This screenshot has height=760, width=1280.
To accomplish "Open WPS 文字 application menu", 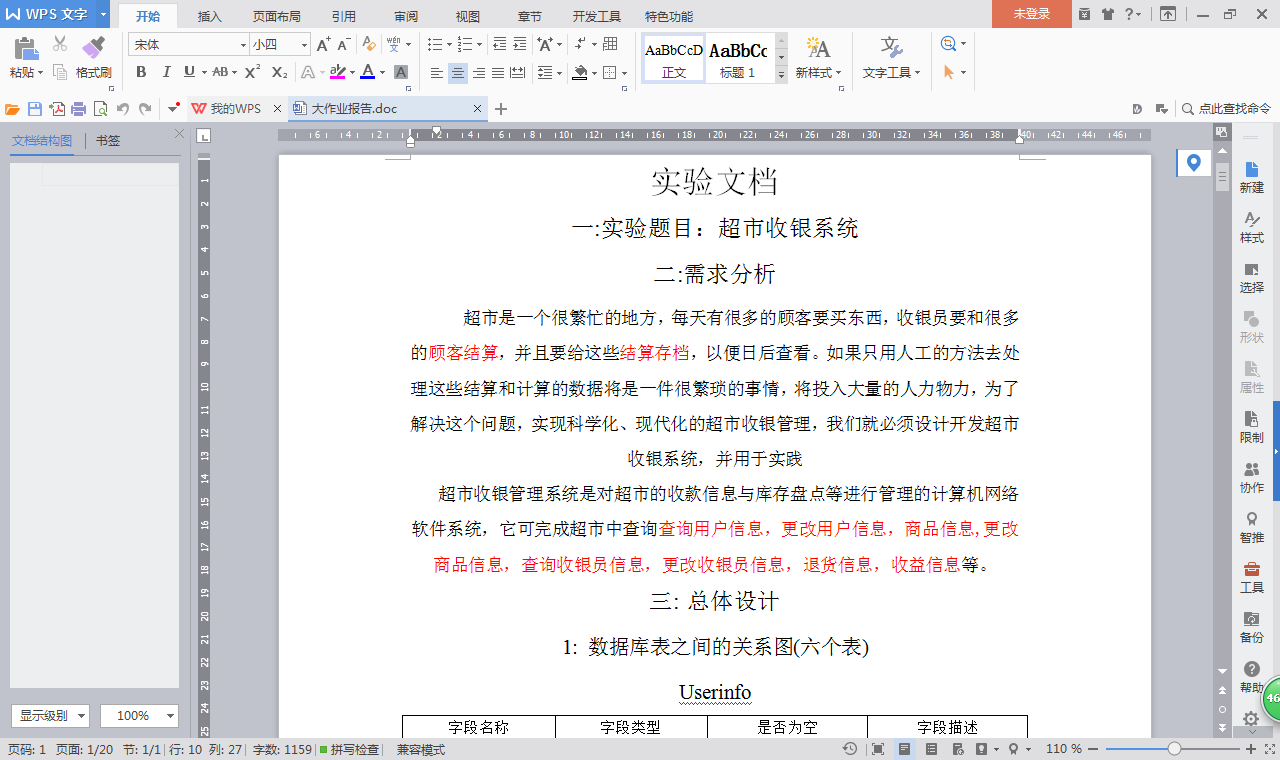I will (55, 14).
